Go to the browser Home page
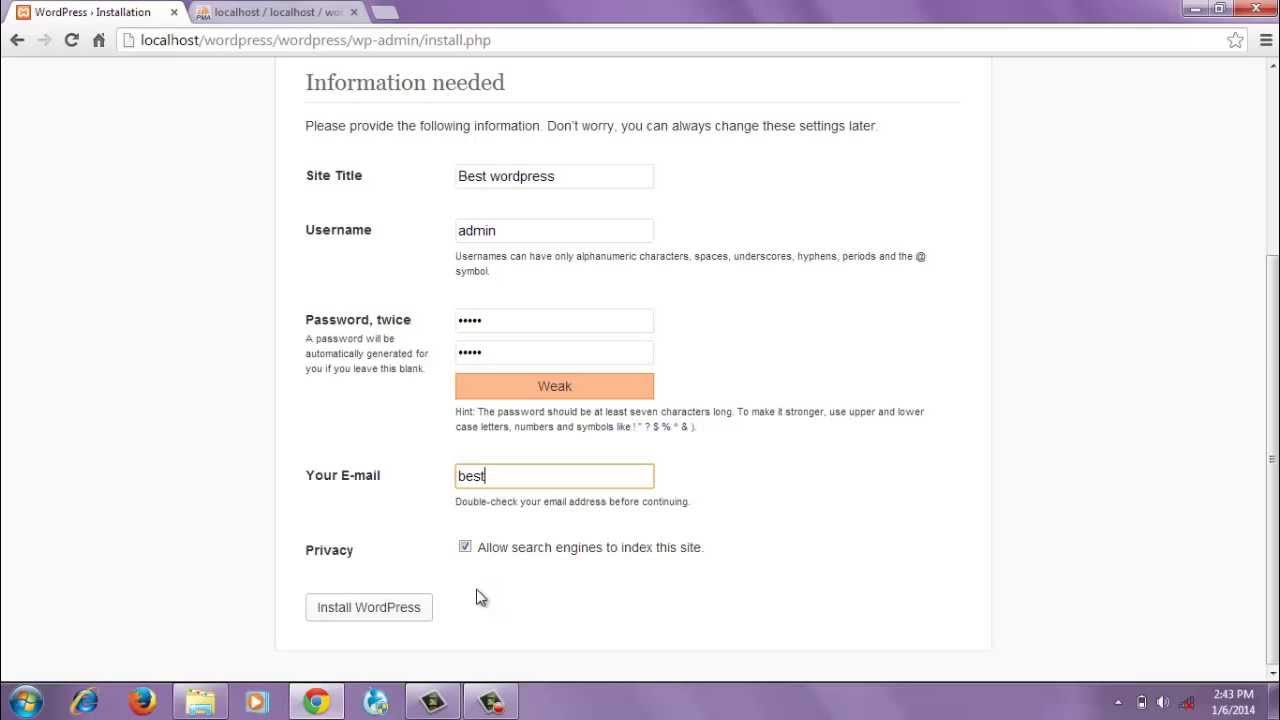Viewport: 1280px width, 720px height. (98, 40)
